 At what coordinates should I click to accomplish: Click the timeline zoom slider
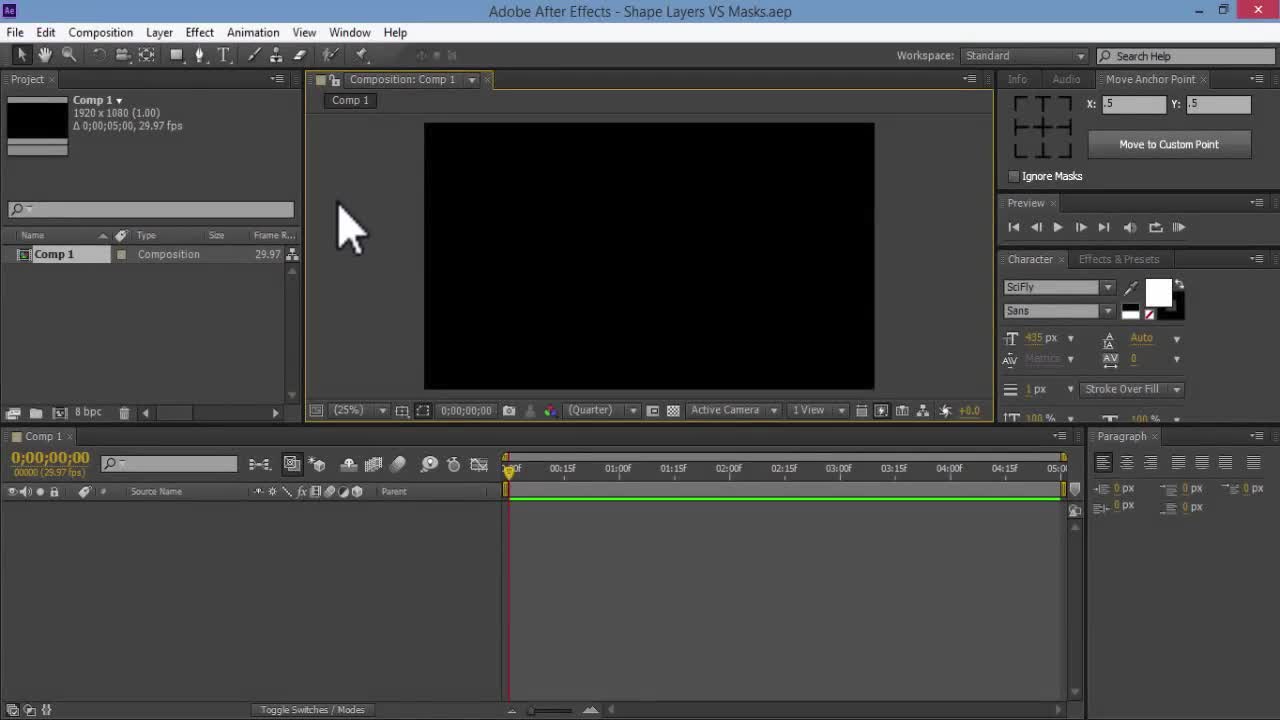coord(553,710)
